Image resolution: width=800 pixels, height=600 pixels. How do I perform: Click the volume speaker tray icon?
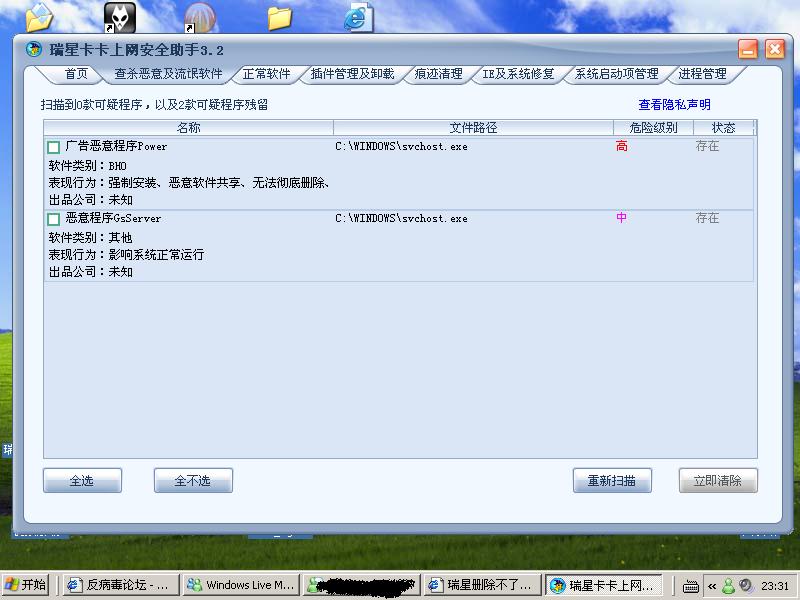coord(746,585)
